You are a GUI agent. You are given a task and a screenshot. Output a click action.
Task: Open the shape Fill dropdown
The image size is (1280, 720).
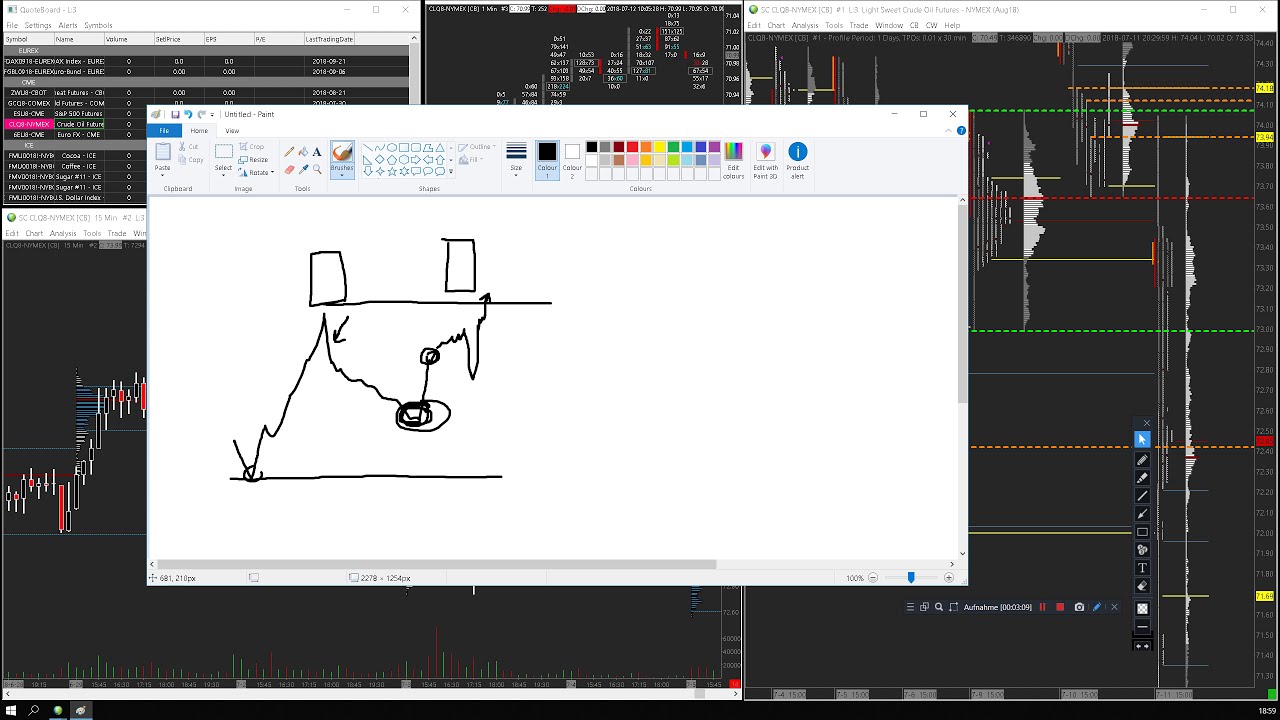click(472, 160)
